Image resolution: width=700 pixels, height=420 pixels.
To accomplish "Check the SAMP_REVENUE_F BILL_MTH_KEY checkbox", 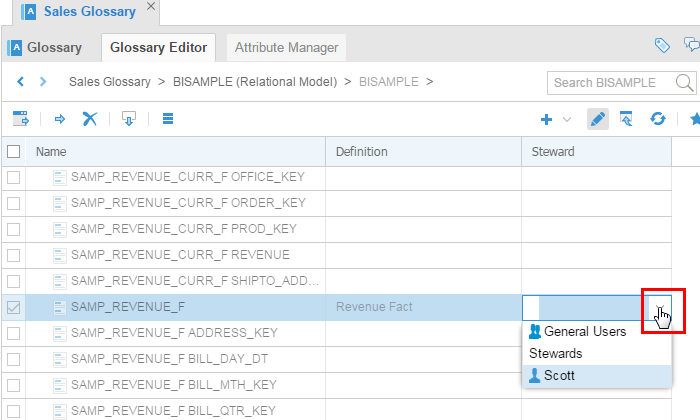I will 13,385.
